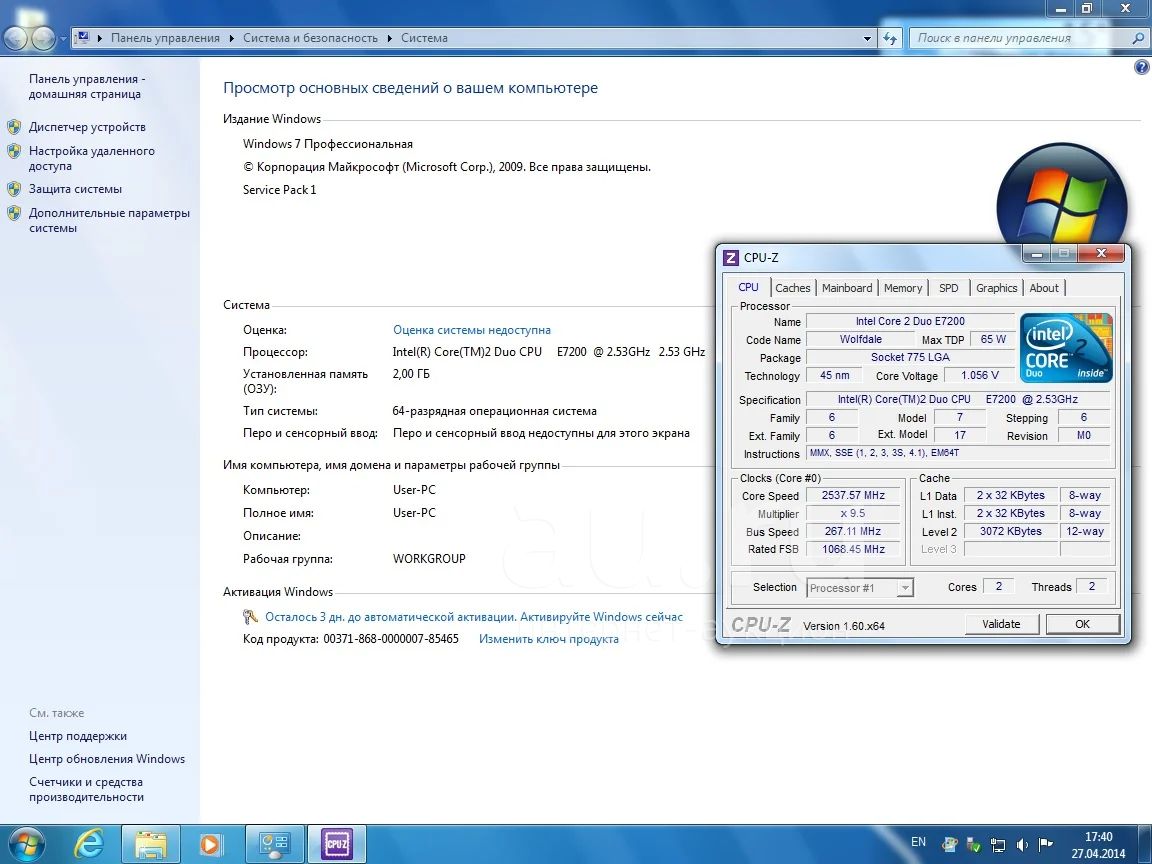1152x864 pixels.
Task: Click the Control Panel taskbar button
Action: pyautogui.click(x=275, y=844)
